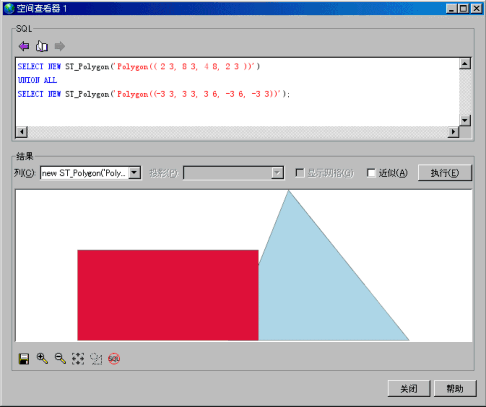Open the 投影(P) projection dropdown

pyautogui.click(x=277, y=173)
